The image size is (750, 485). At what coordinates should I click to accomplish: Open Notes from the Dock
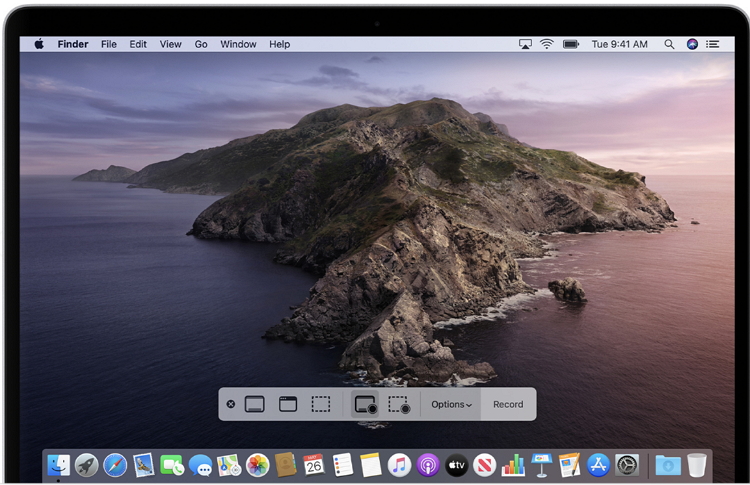(x=371, y=465)
